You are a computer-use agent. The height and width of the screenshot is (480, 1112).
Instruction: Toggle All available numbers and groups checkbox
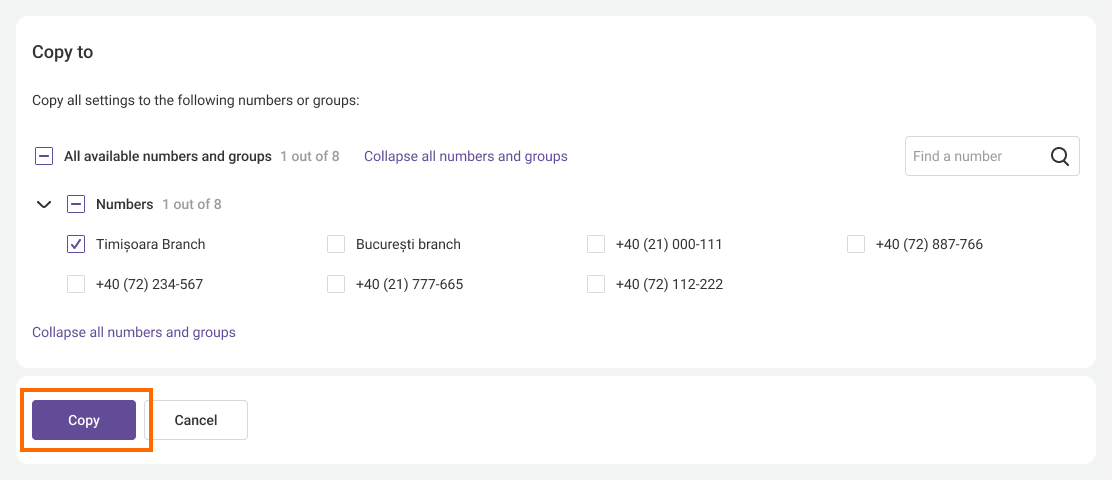44,156
